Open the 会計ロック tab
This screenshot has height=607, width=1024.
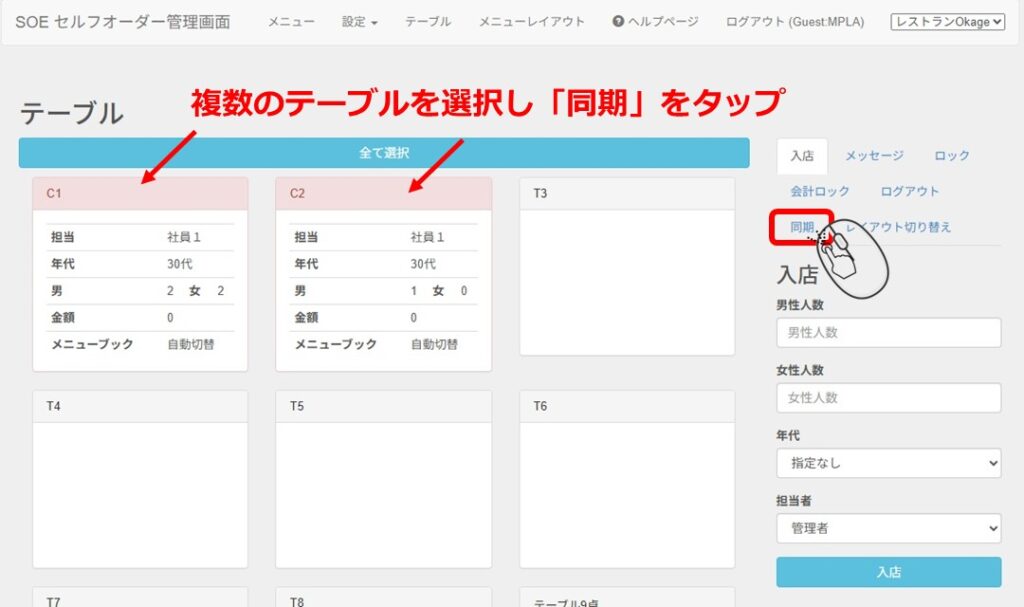[819, 191]
